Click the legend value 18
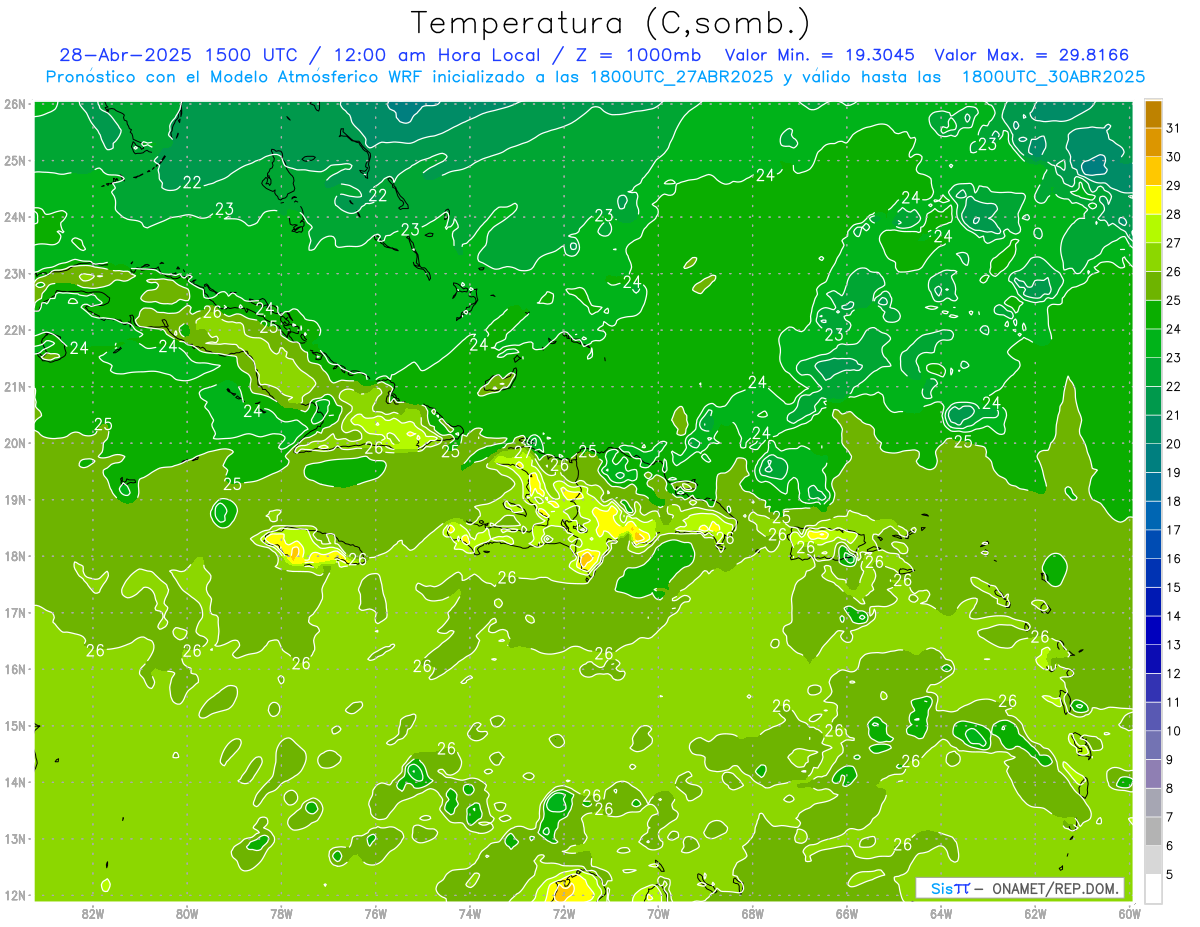 pos(1174,501)
